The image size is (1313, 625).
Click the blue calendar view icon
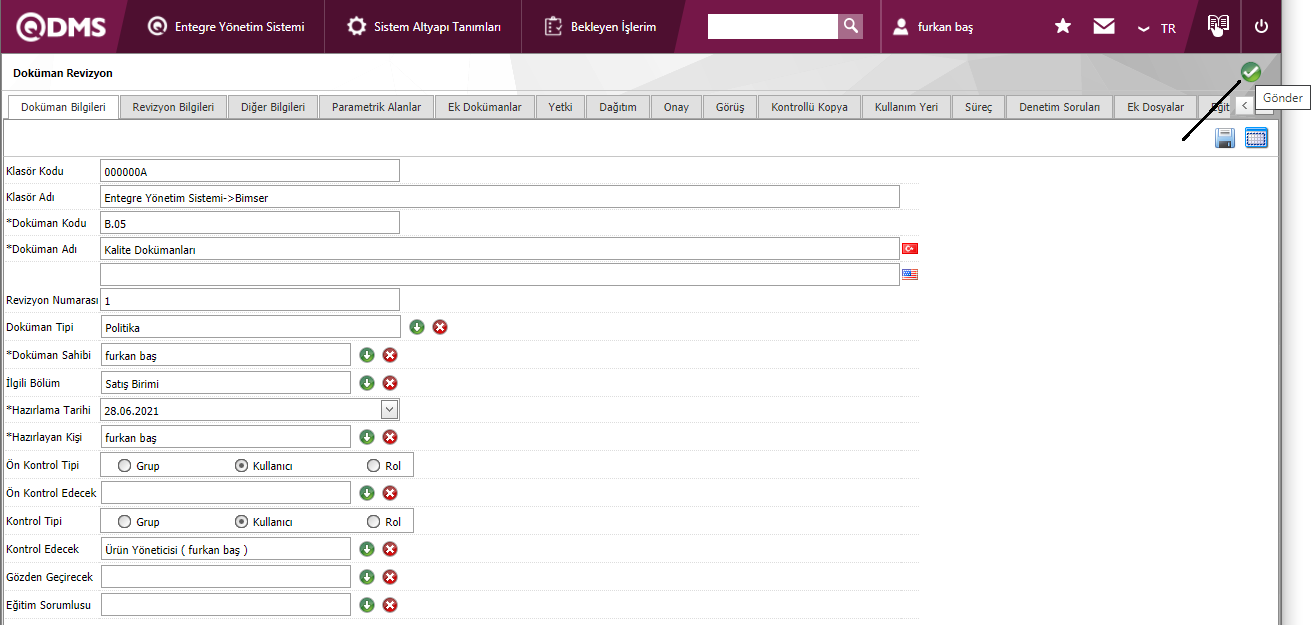[1256, 139]
